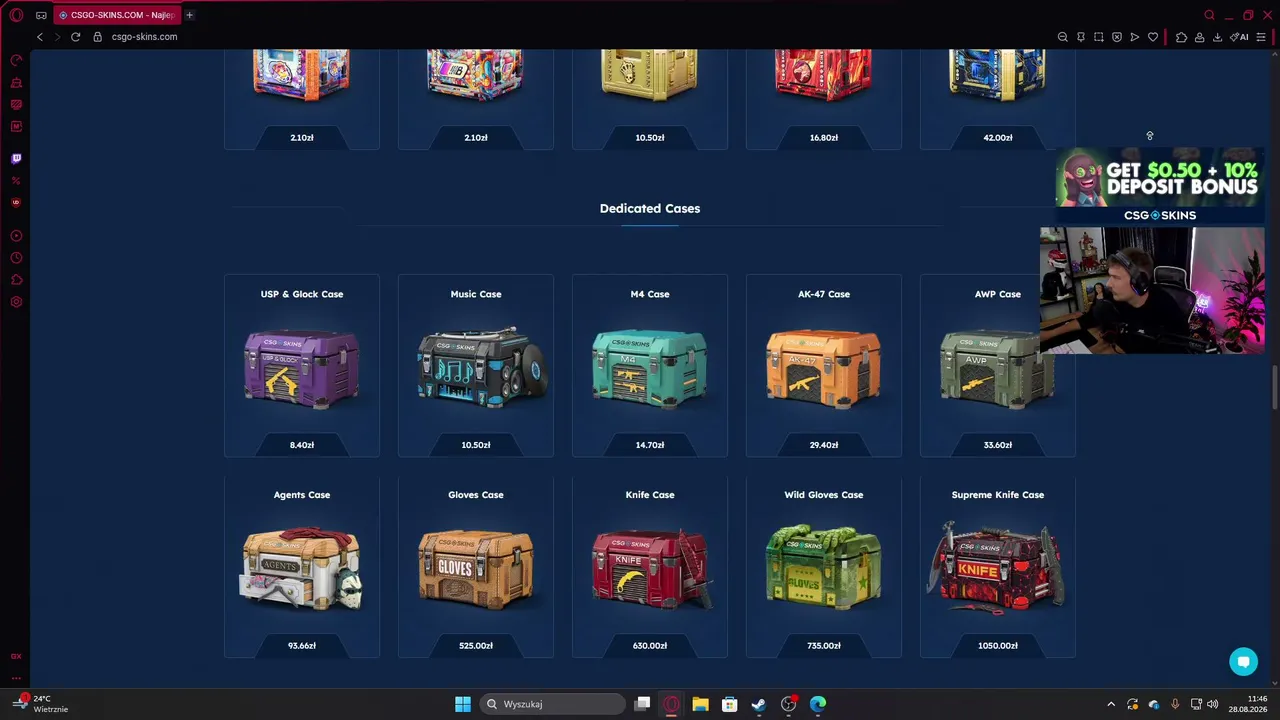Open the profile account icon
1280x720 pixels.
[1199, 37]
